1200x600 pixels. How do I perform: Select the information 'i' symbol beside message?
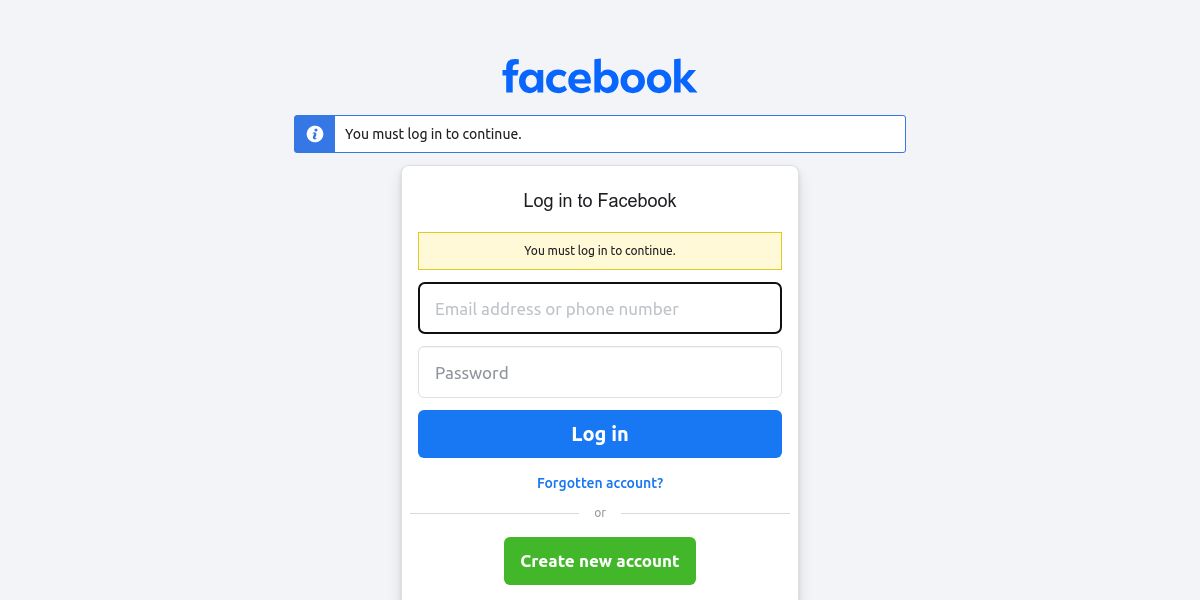[314, 134]
